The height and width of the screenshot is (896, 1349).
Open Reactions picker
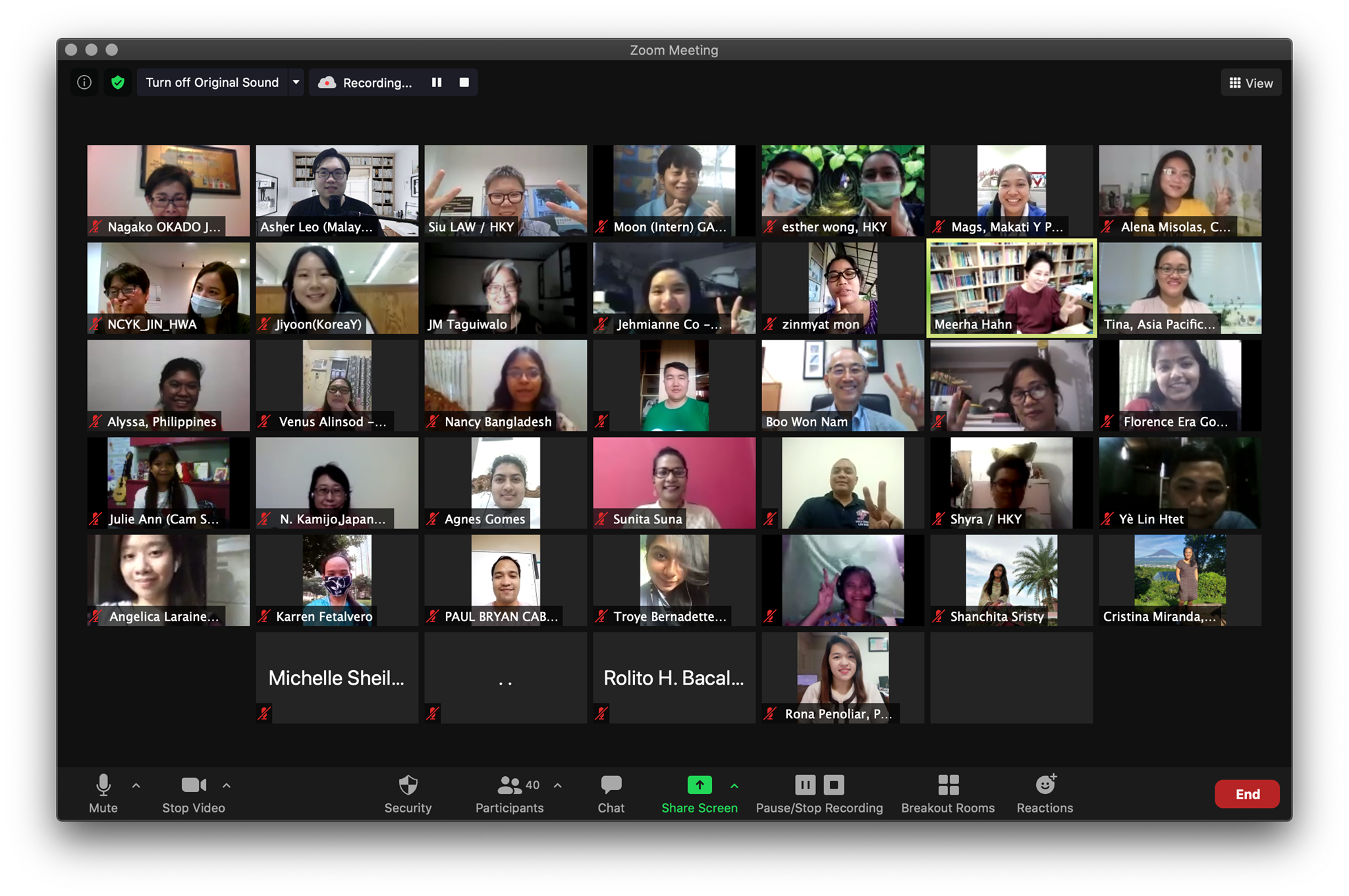[1045, 793]
